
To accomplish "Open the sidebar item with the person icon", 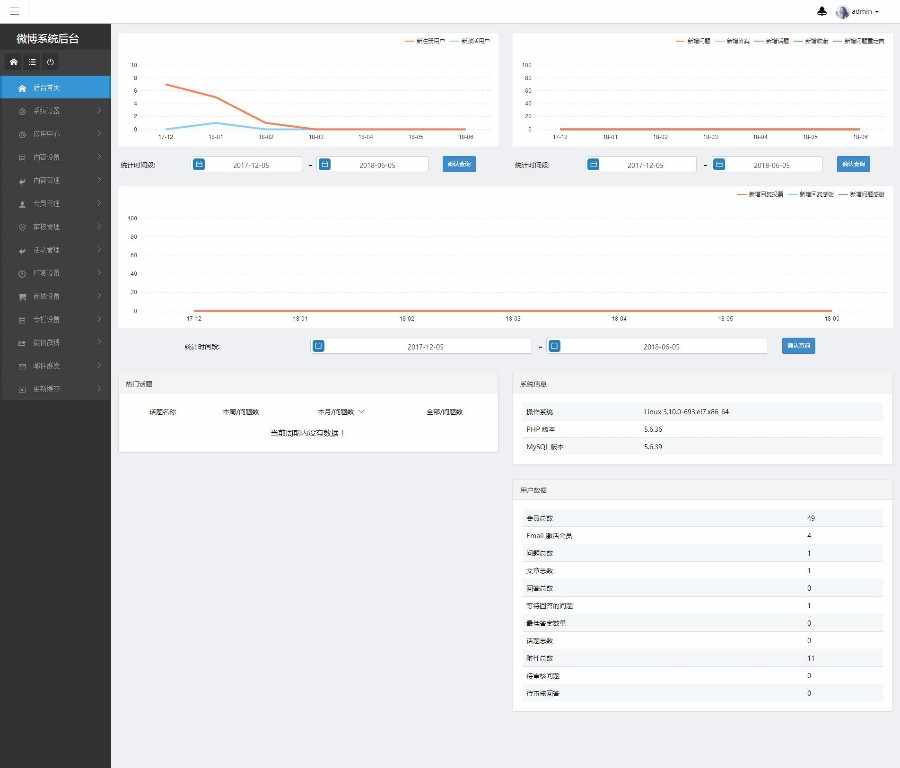I will 55,204.
